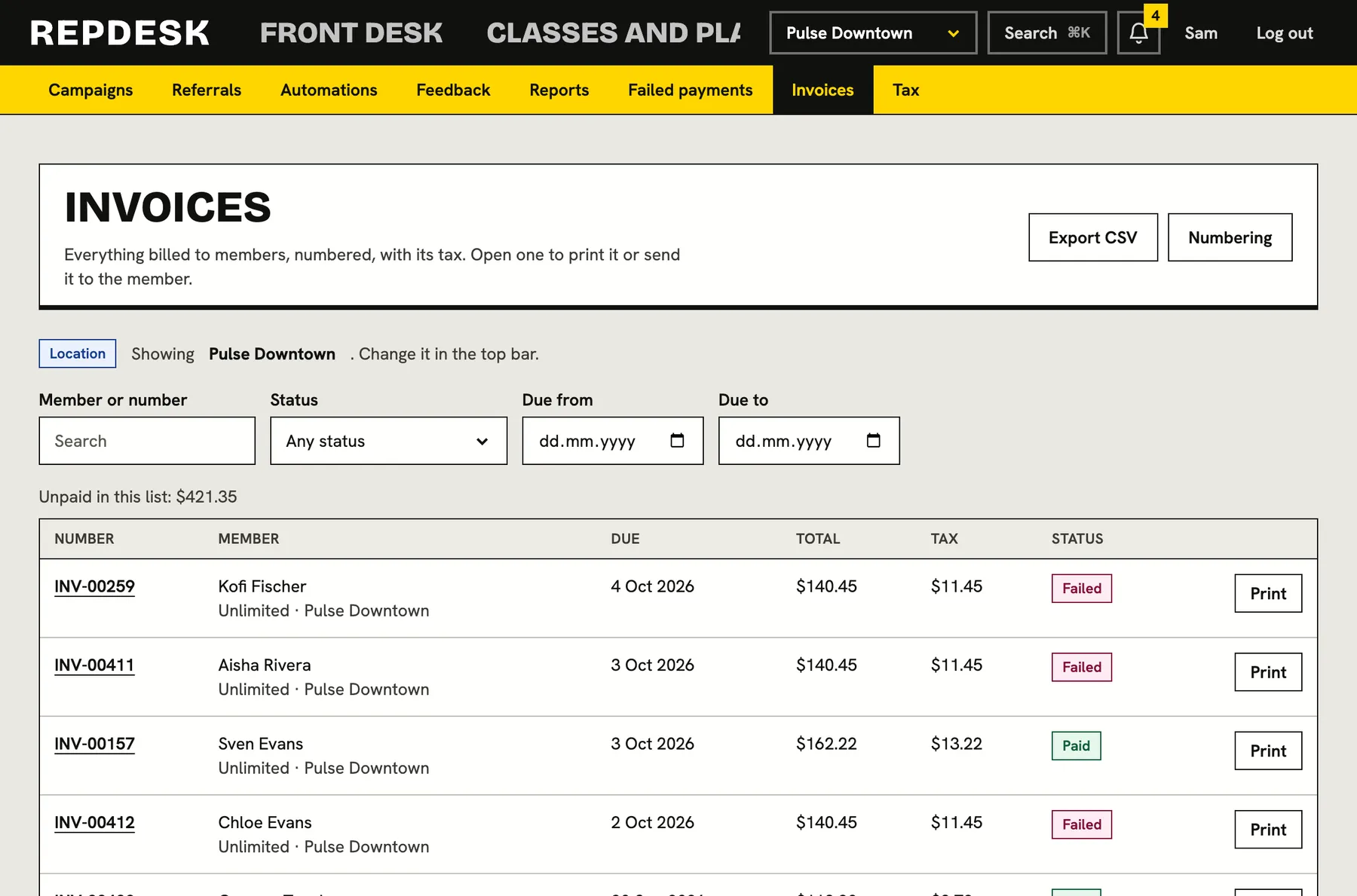Go to Failed payments tab
This screenshot has width=1357, height=896.
pyautogui.click(x=691, y=90)
